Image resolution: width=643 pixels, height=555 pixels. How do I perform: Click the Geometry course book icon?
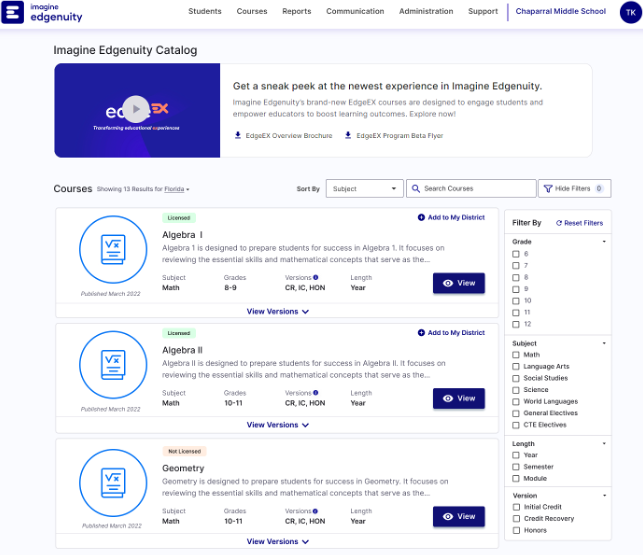click(111, 482)
